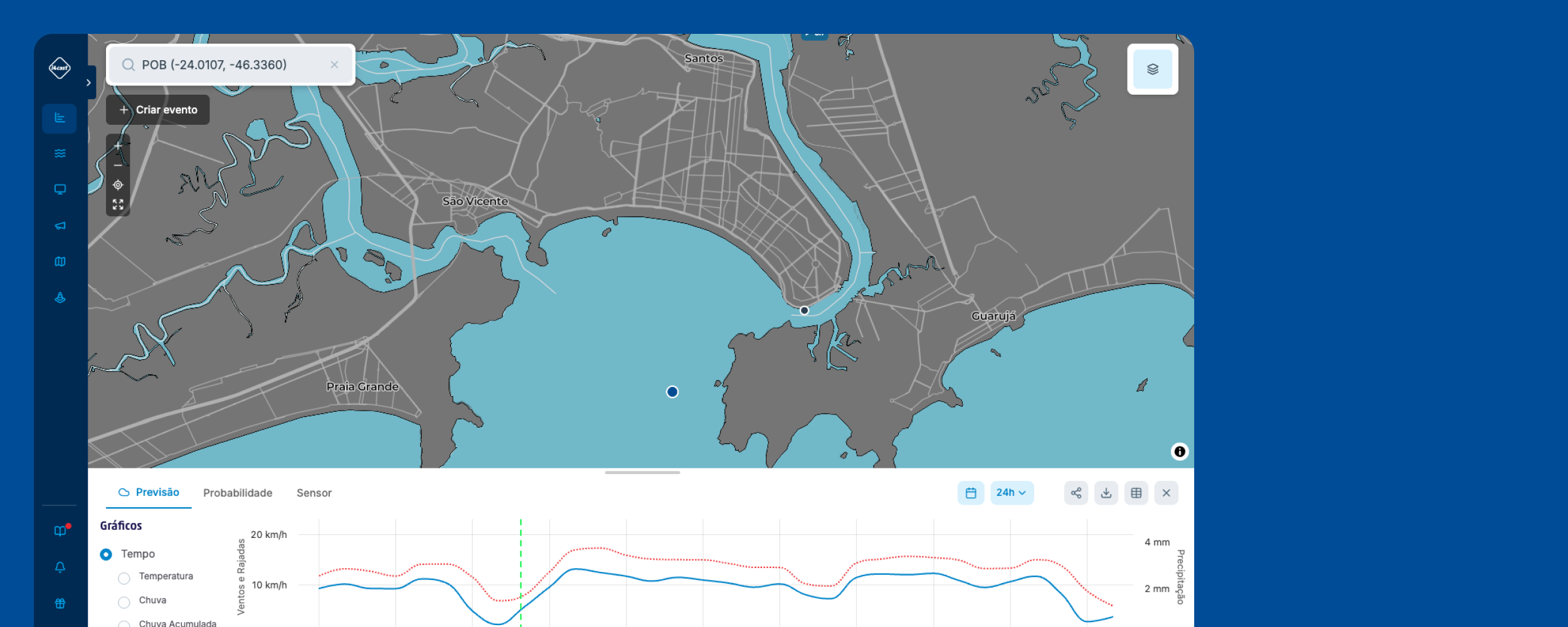
Task: Select the Tempo radio option
Action: point(106,554)
